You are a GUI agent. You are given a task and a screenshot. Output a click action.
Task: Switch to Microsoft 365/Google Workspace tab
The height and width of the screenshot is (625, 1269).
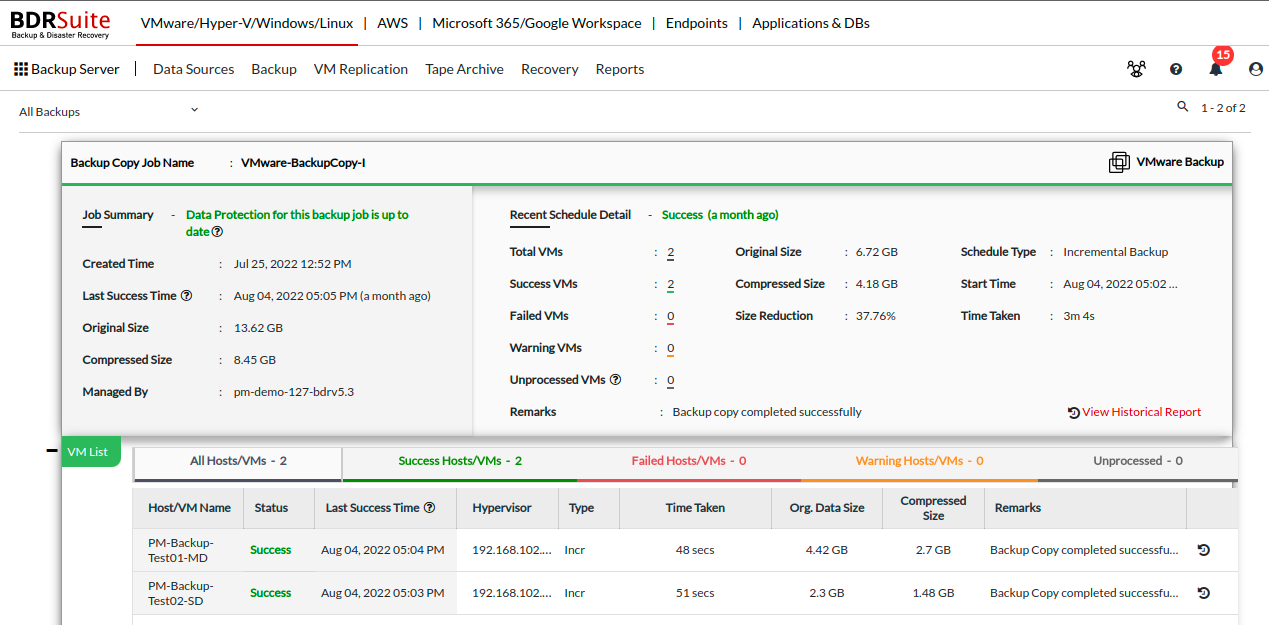[537, 23]
